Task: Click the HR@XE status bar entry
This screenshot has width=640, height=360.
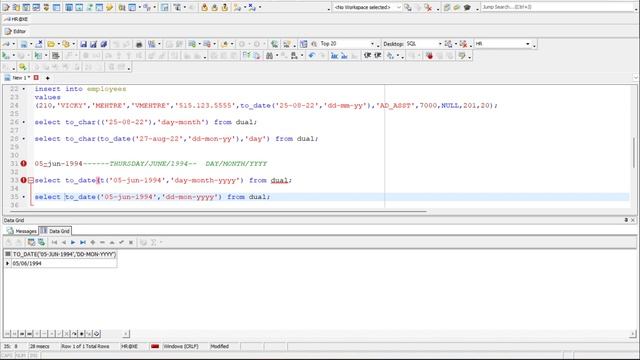Action: point(129,347)
